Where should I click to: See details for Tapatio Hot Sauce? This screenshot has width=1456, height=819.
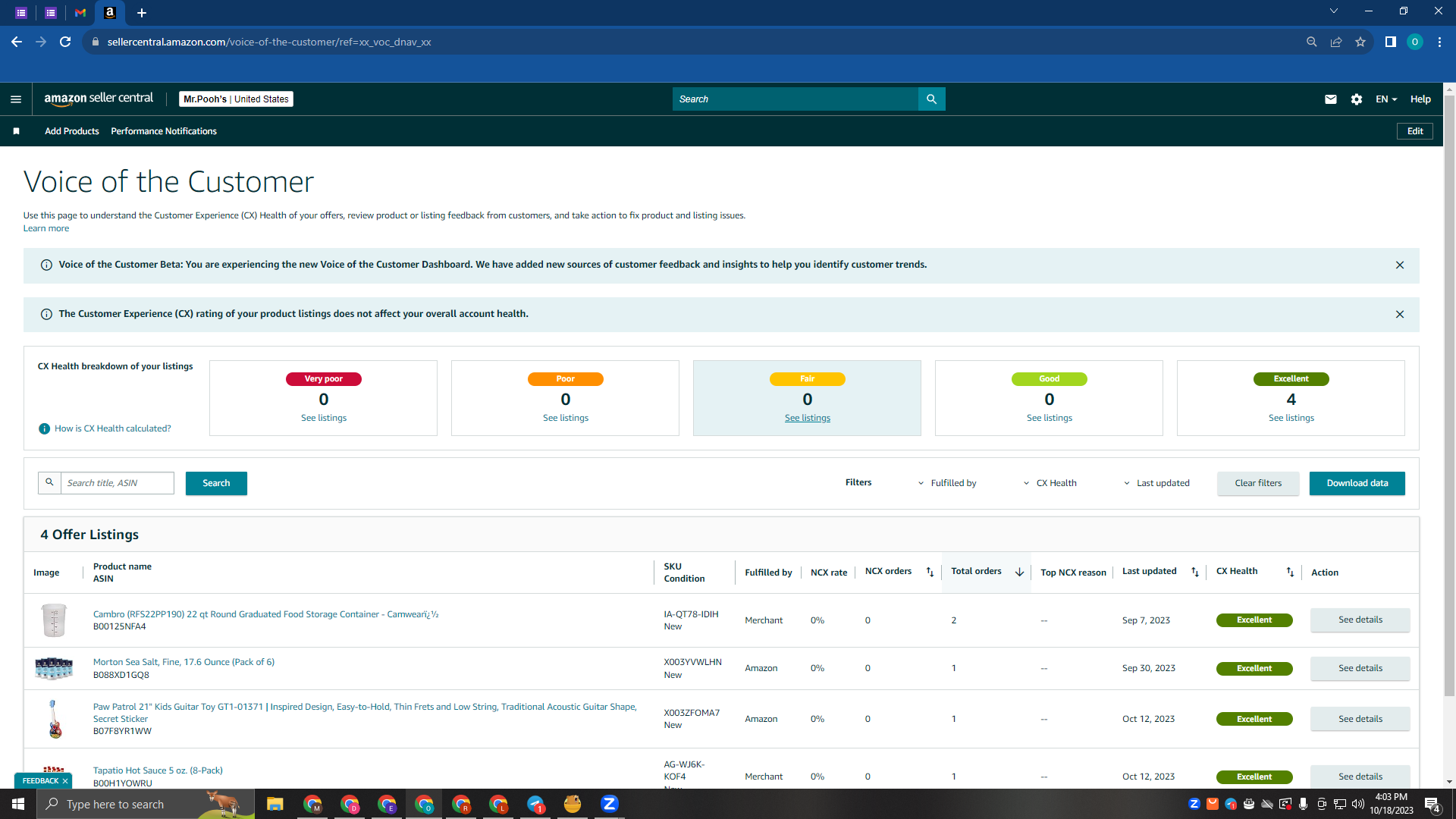(1360, 777)
